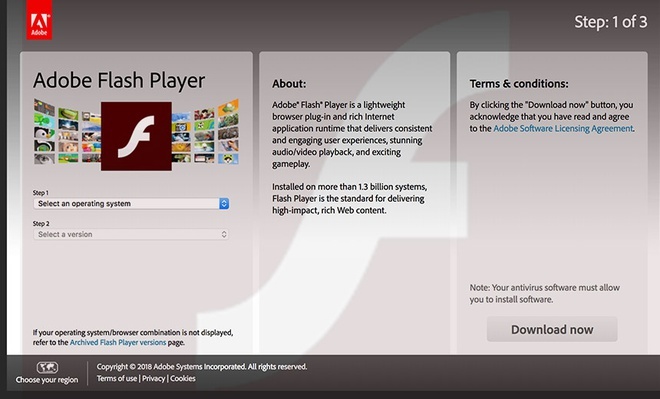Click the 'Step: 1 of 3' indicator
Image resolution: width=660 pixels, height=399 pixels.
[611, 22]
